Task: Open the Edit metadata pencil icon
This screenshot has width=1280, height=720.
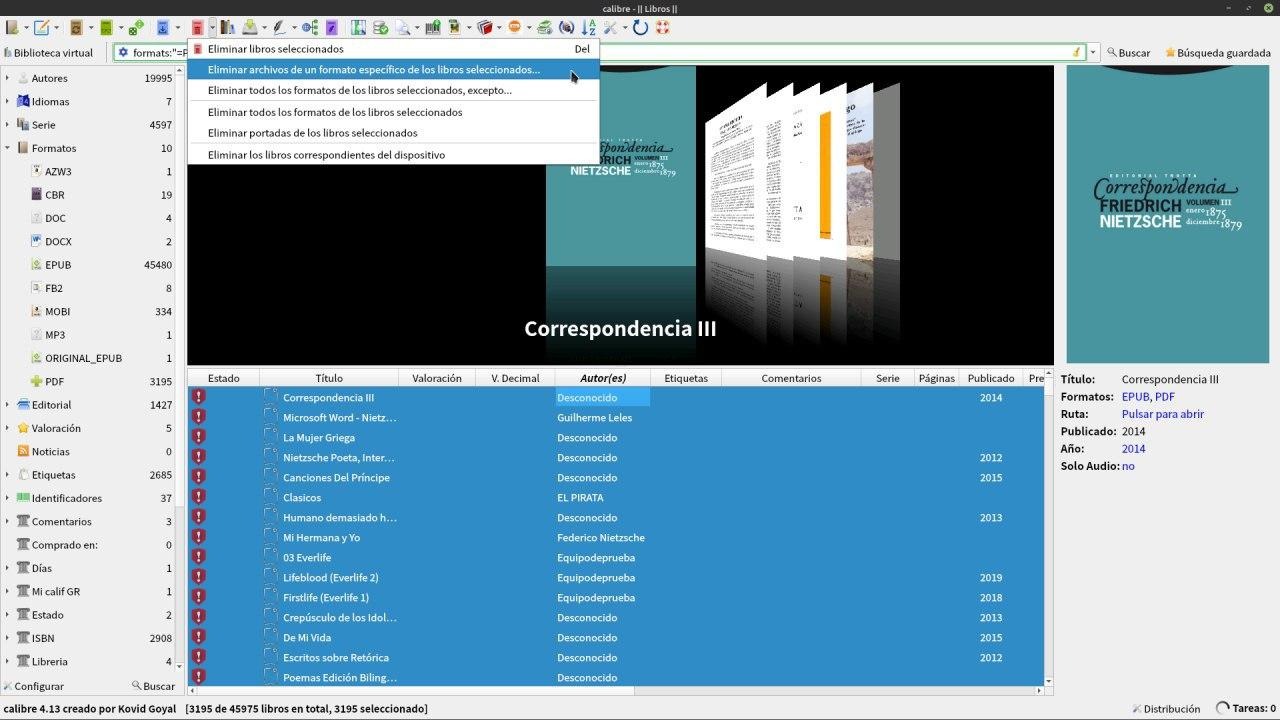Action: click(41, 28)
